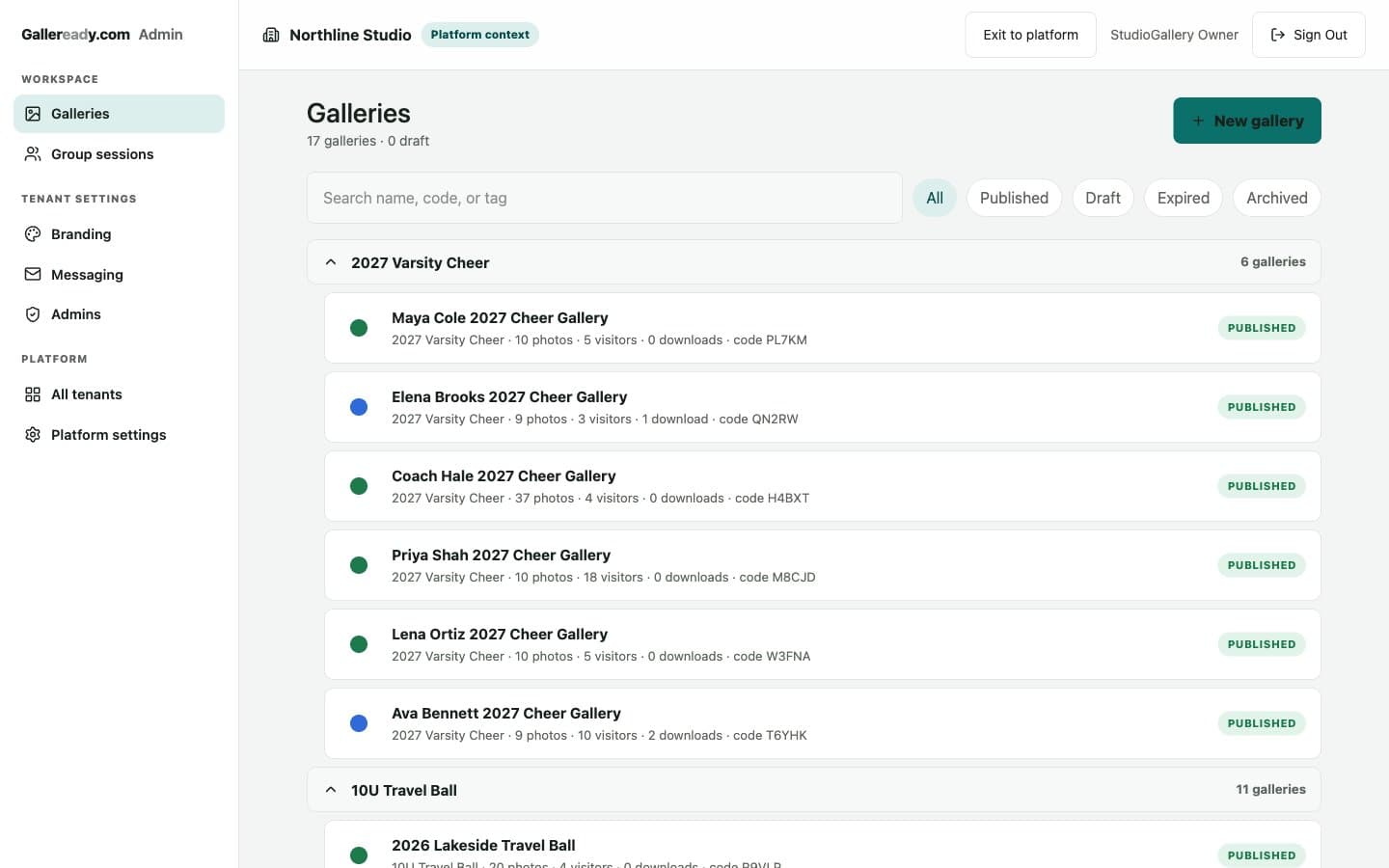Show All galleries filter
Screen dimensions: 1389x868
935,198
